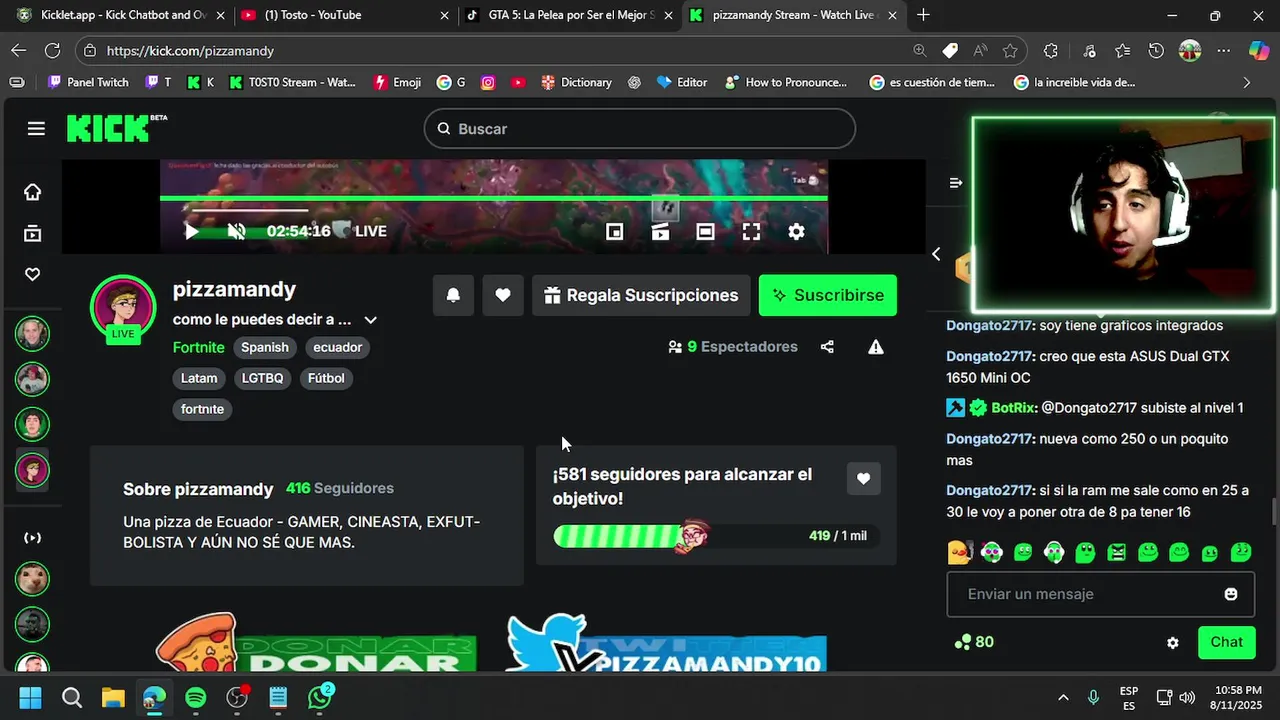Select the lowercase fortnite tag

pos(202,409)
